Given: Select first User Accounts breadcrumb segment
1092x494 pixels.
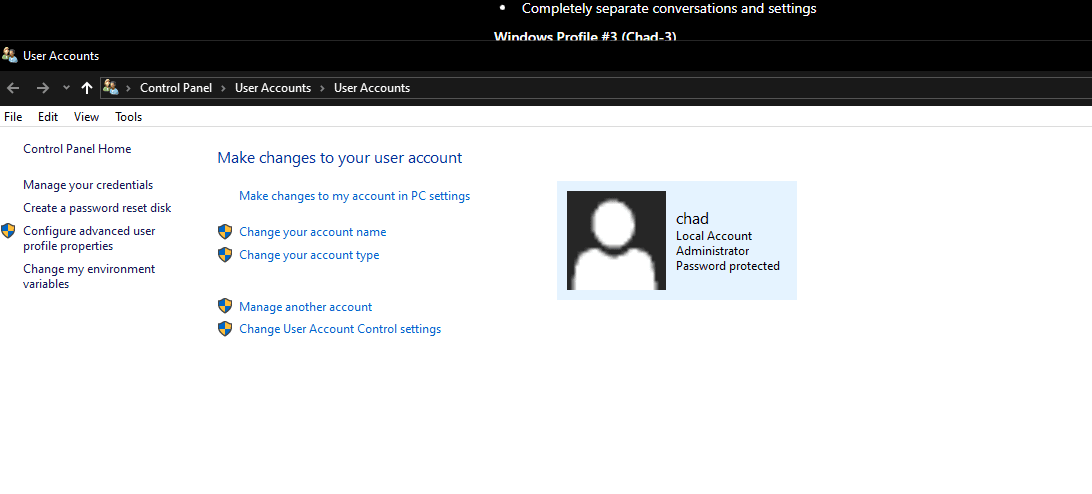Looking at the screenshot, I should tap(273, 88).
